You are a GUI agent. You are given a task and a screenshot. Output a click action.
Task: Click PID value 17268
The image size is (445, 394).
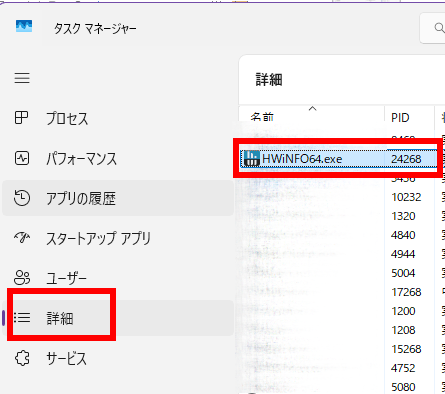(x=406, y=292)
